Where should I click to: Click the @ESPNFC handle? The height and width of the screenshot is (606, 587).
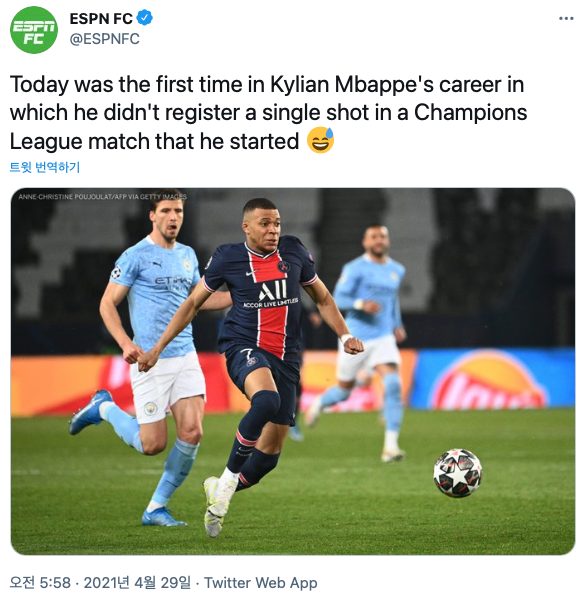pos(104,39)
